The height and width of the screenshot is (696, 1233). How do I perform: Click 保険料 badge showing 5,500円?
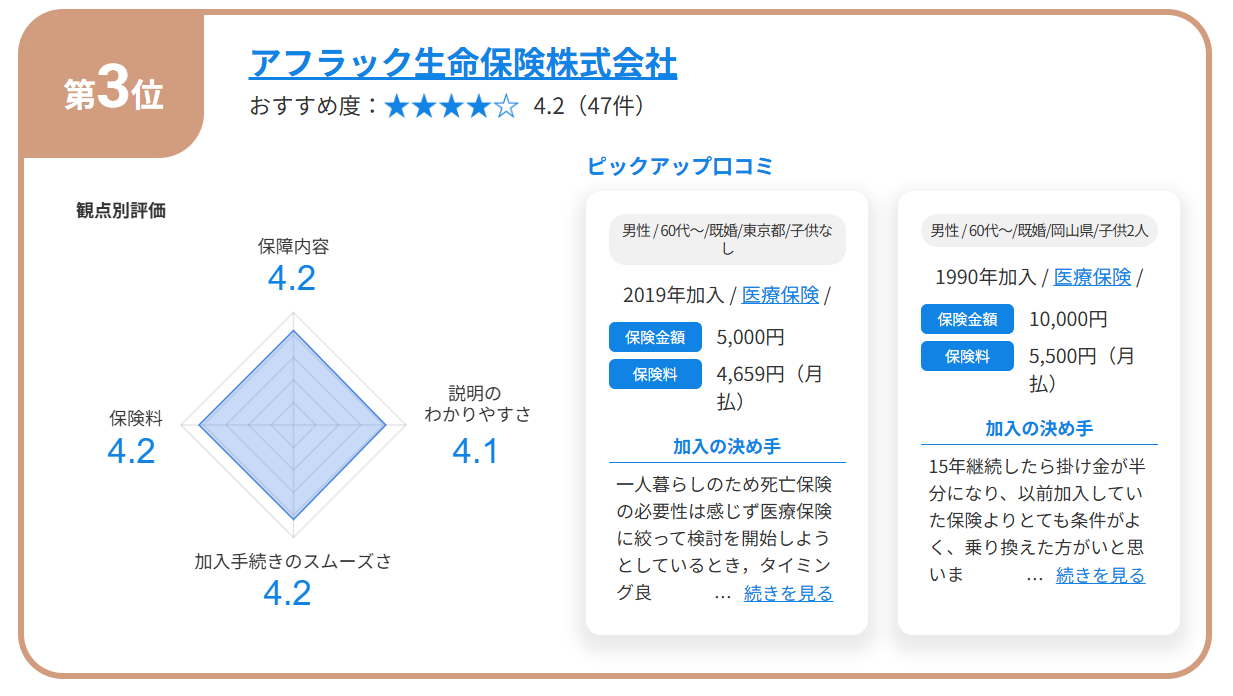(x=967, y=356)
